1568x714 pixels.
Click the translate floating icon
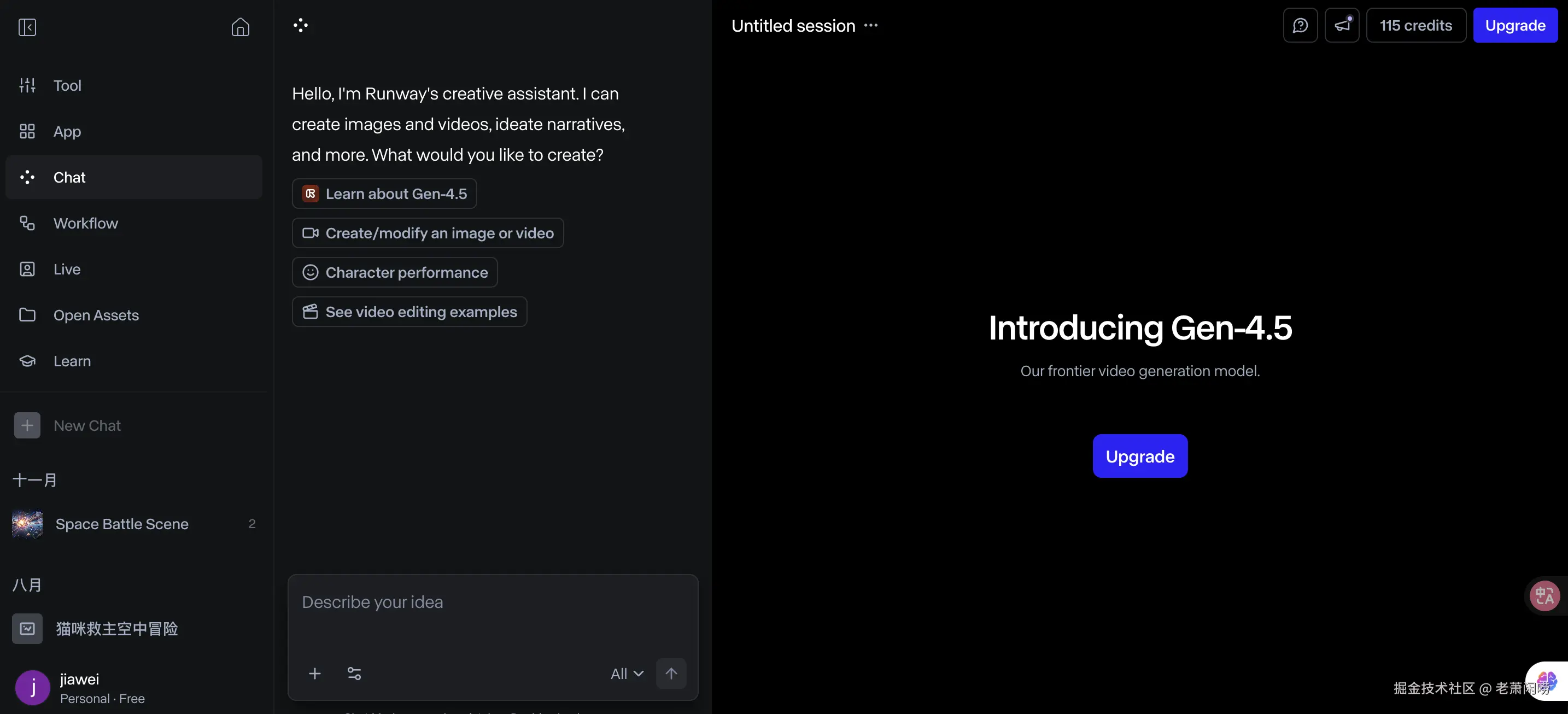click(x=1544, y=595)
